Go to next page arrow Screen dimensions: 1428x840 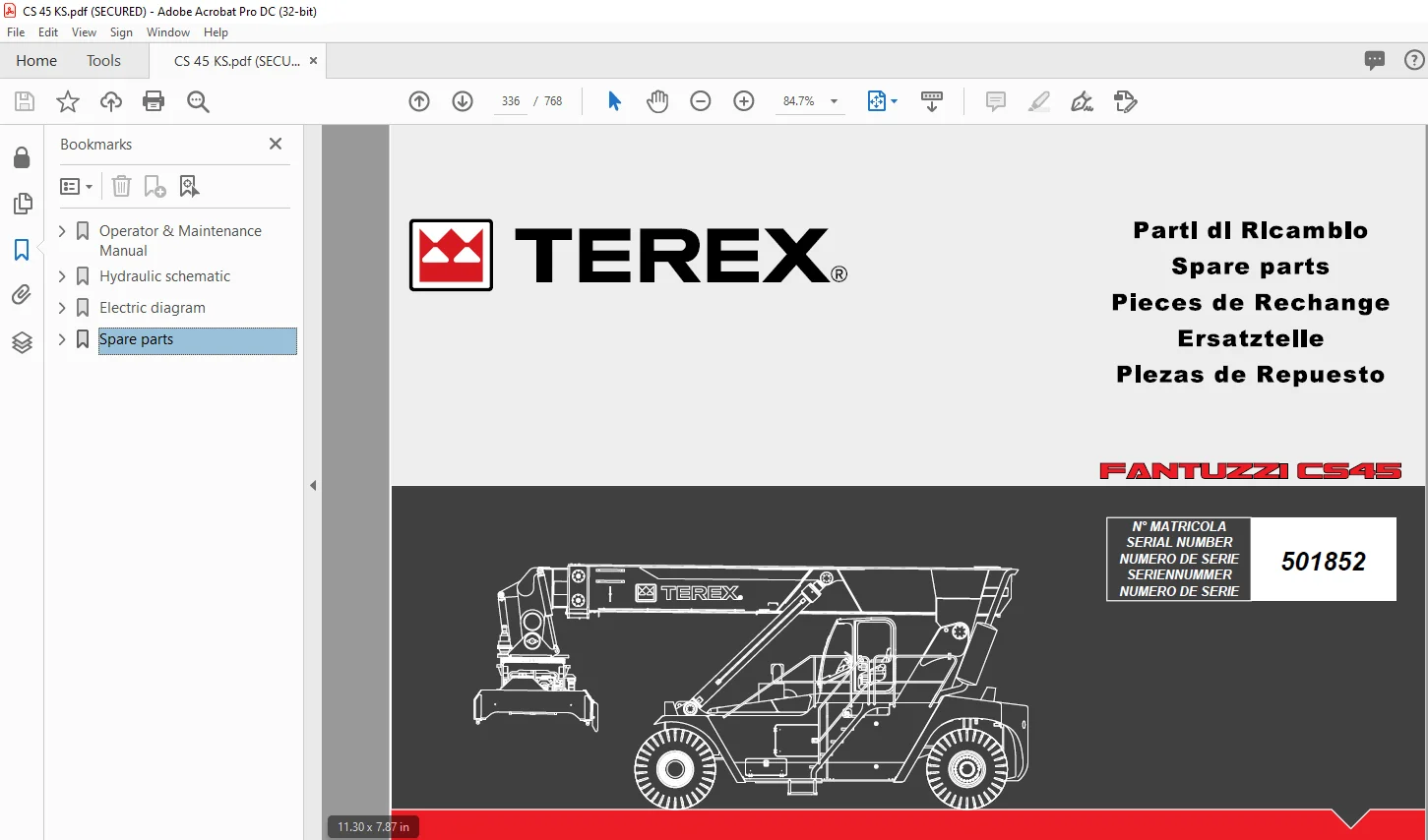[x=463, y=101]
